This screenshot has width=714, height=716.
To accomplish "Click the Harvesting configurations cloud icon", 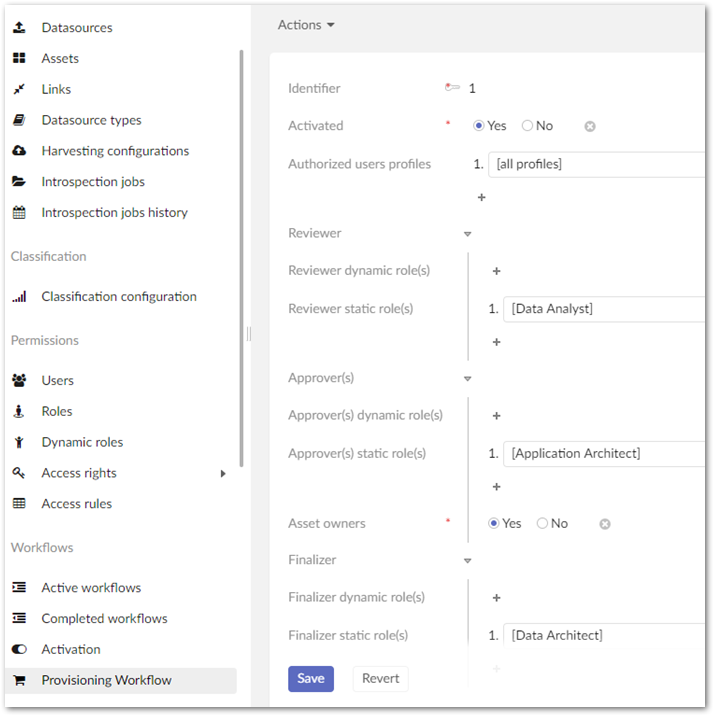I will [x=19, y=151].
